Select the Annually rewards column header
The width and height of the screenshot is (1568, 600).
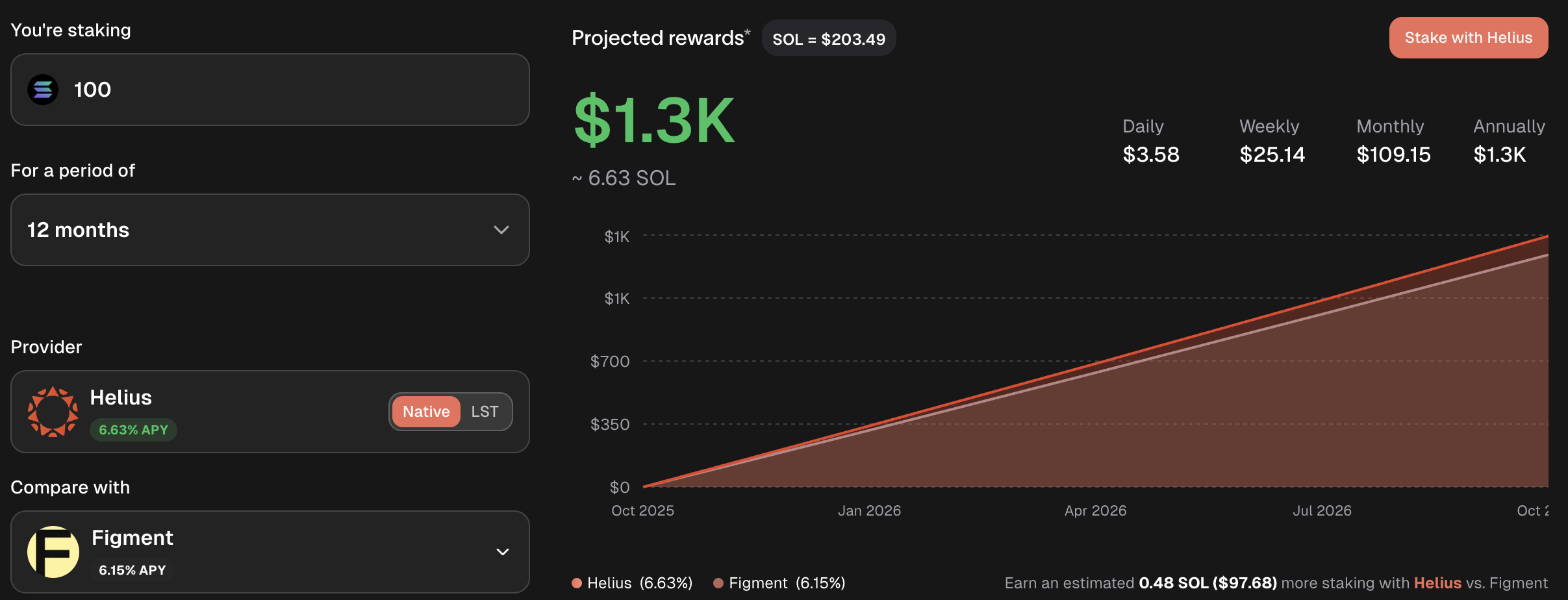pos(1508,126)
